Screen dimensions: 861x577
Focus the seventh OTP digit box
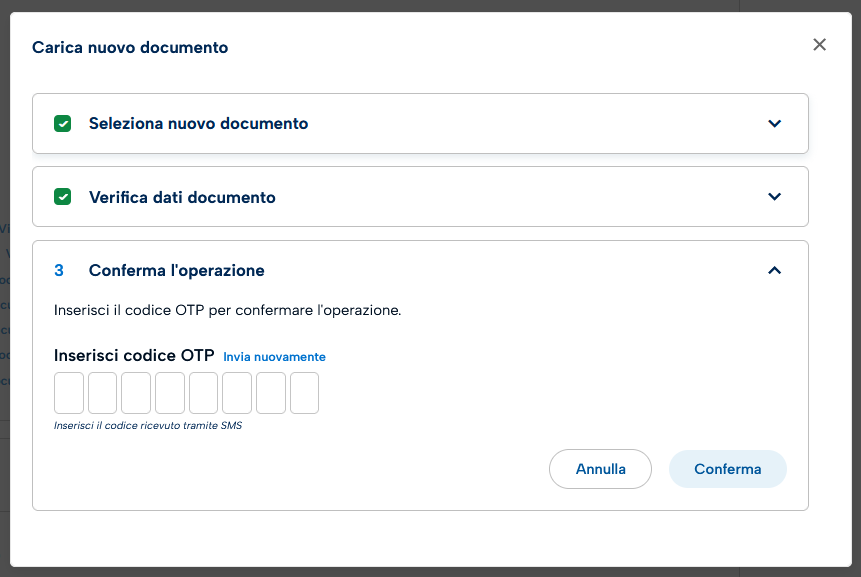(x=271, y=393)
